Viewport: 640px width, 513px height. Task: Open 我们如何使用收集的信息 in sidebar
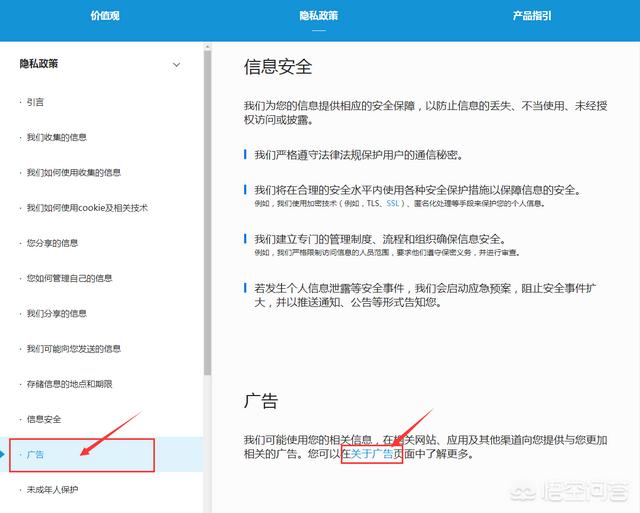point(74,172)
